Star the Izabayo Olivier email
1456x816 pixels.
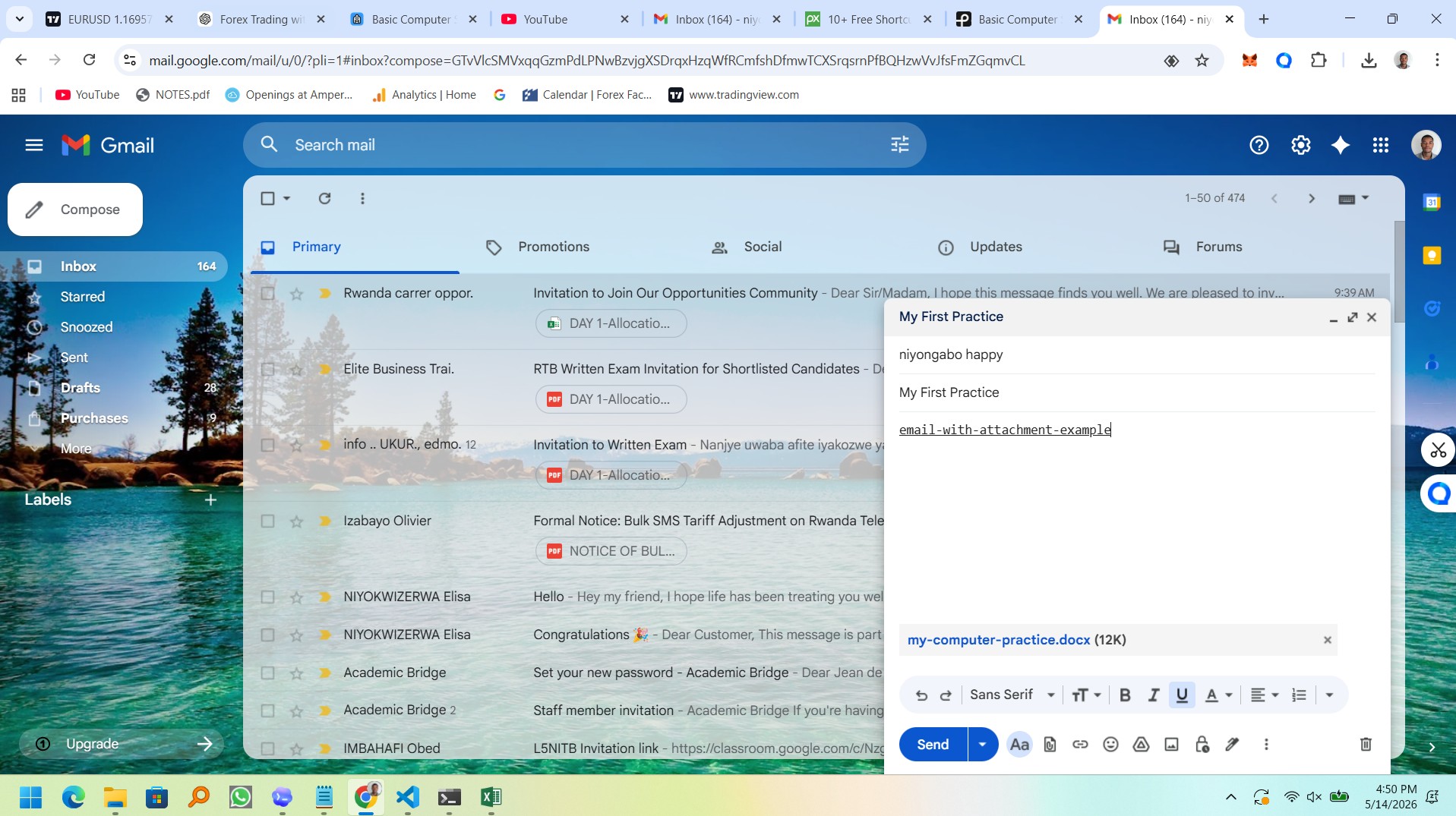tap(296, 521)
